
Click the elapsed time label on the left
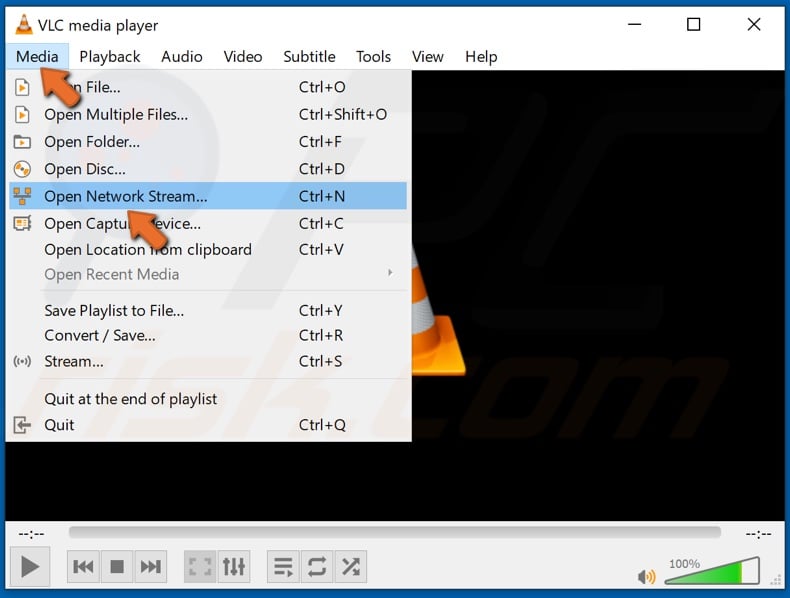[31, 534]
